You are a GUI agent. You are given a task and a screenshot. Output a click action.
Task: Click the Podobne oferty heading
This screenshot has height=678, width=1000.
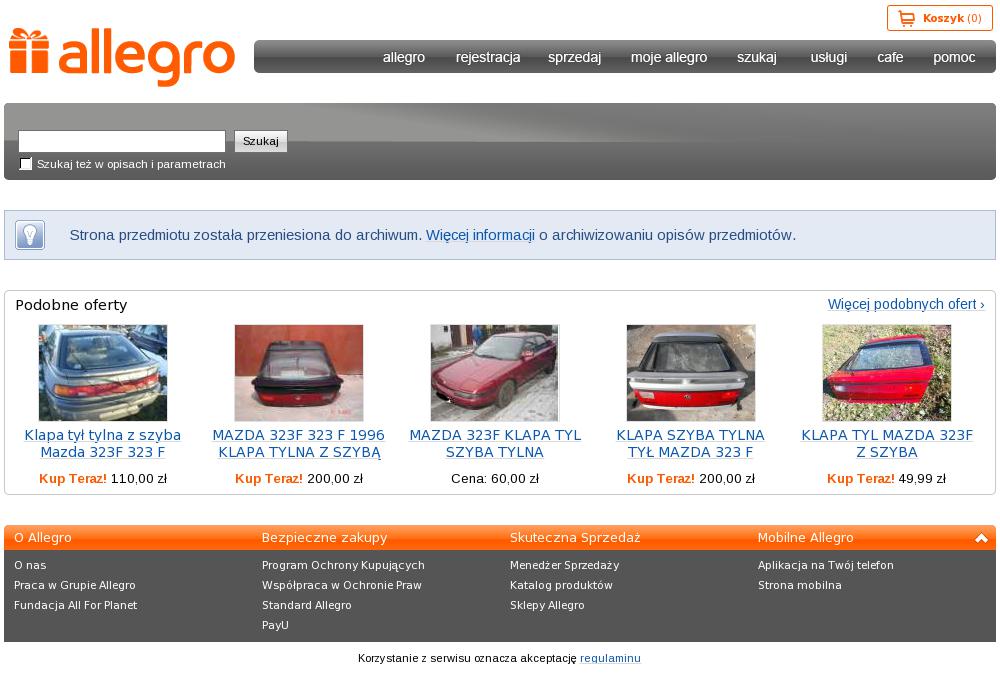pyautogui.click(x=71, y=305)
